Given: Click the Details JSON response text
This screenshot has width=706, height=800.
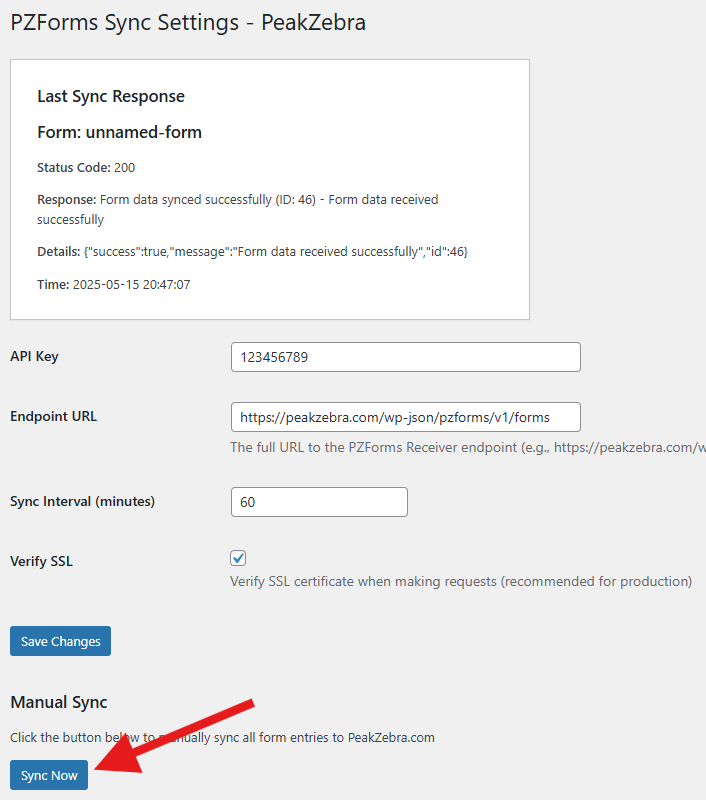Looking at the screenshot, I should tap(252, 251).
